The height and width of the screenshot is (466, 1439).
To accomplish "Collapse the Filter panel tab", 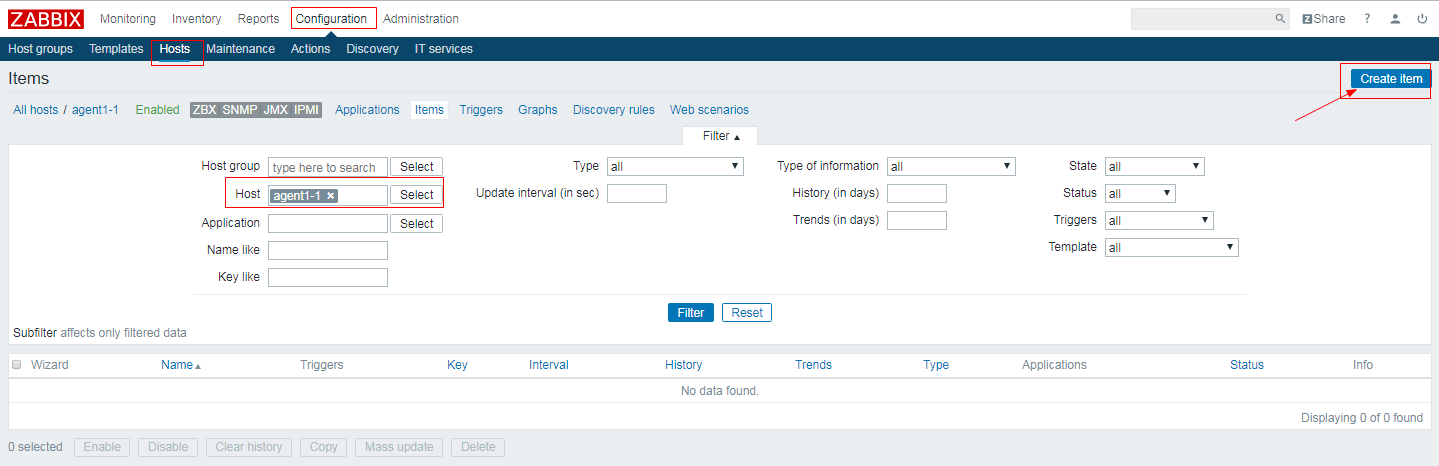I will 720,136.
